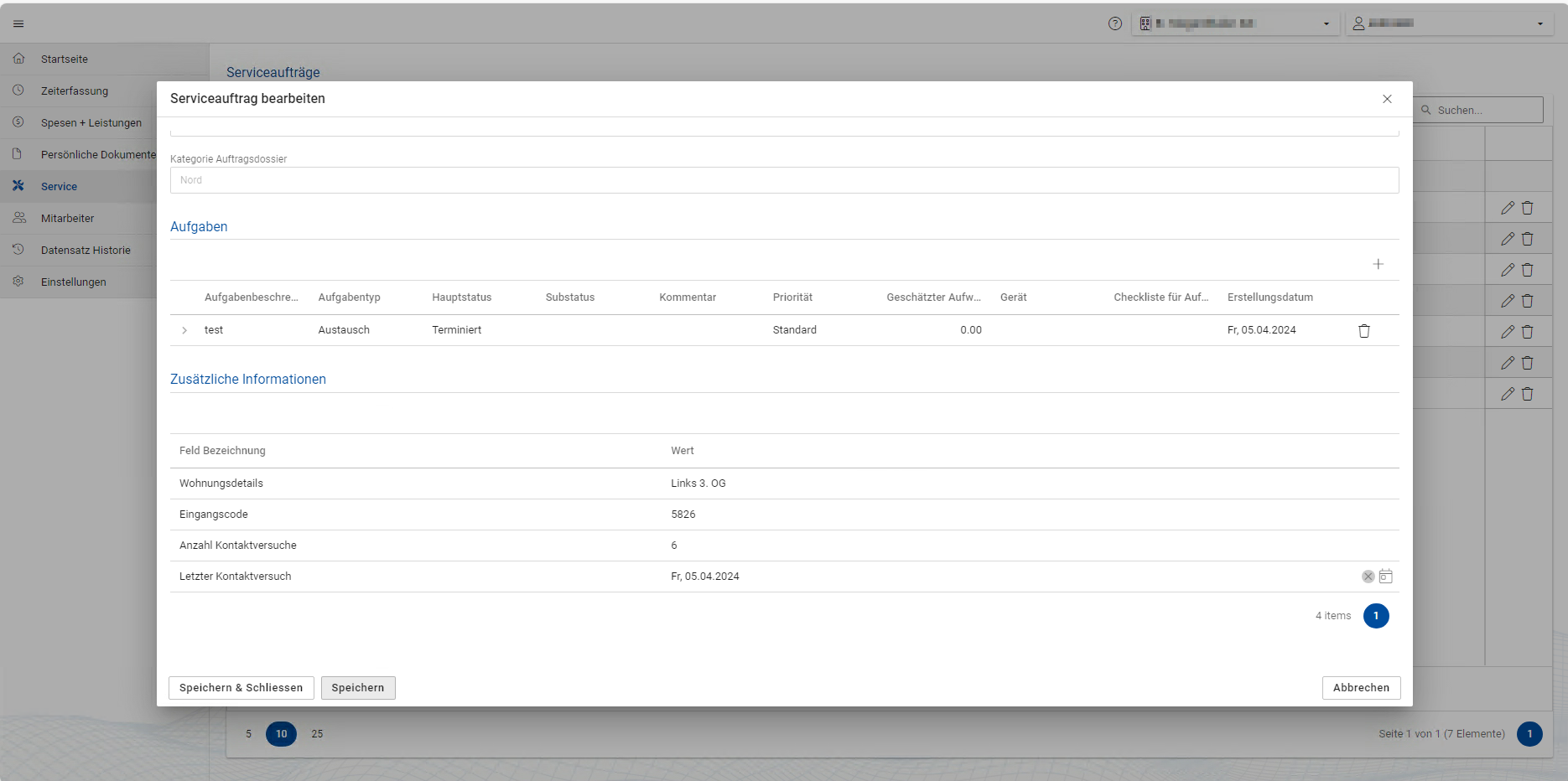The height and width of the screenshot is (781, 1568).
Task: Click the plus icon to add a task
Action: point(1378,264)
